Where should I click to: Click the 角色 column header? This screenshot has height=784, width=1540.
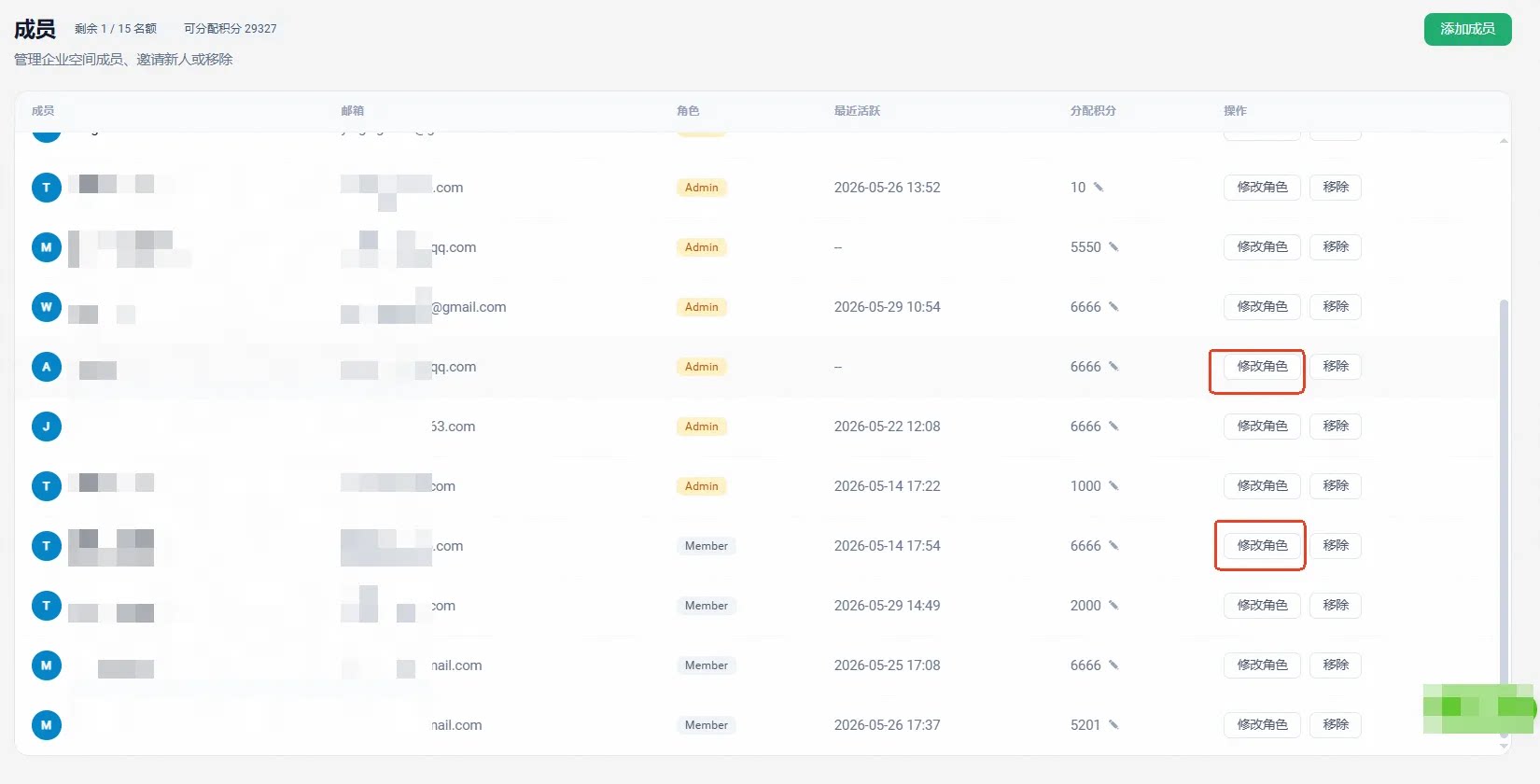[x=688, y=110]
